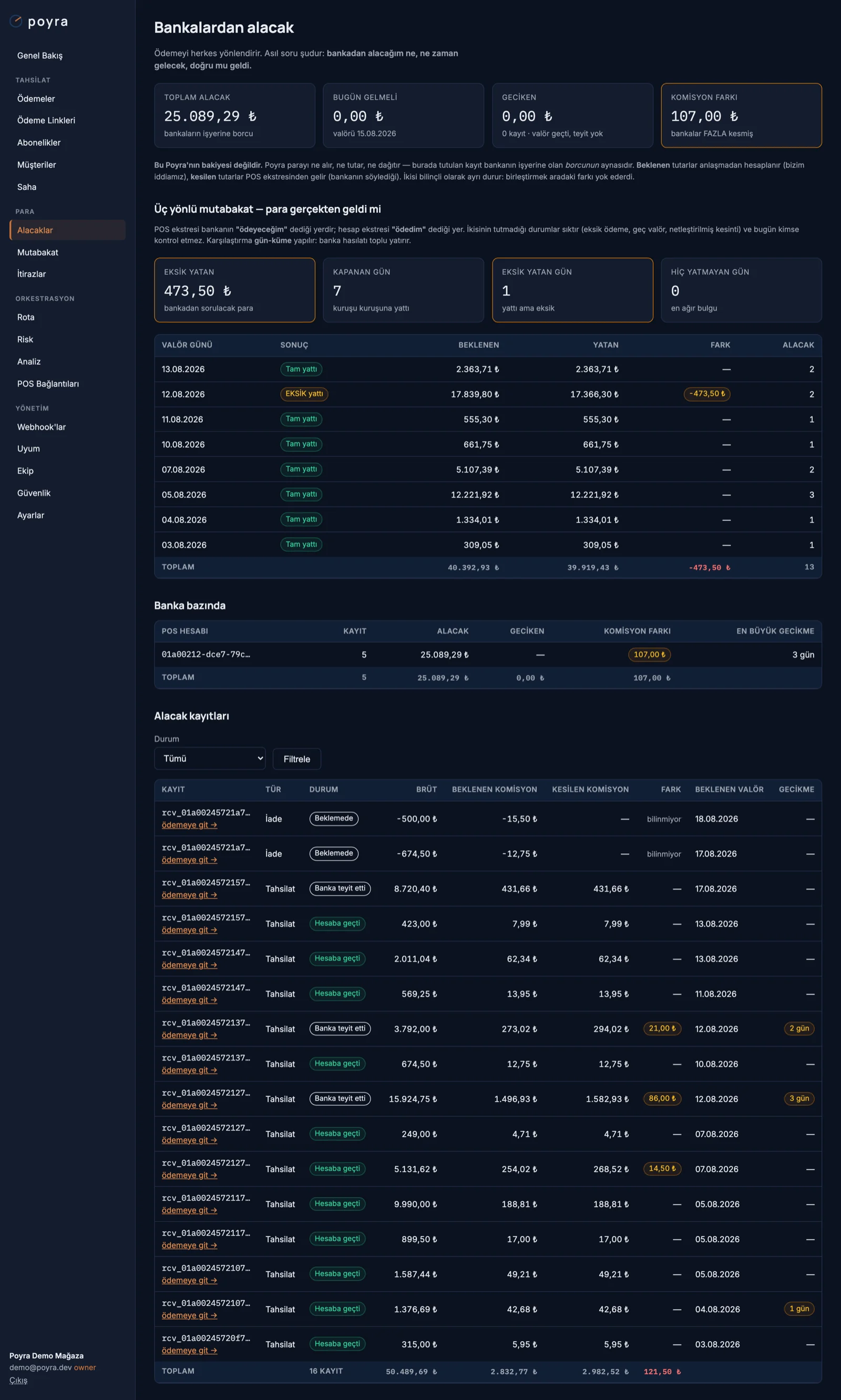Click the Filtrele button
841x1400 pixels.
click(x=296, y=759)
